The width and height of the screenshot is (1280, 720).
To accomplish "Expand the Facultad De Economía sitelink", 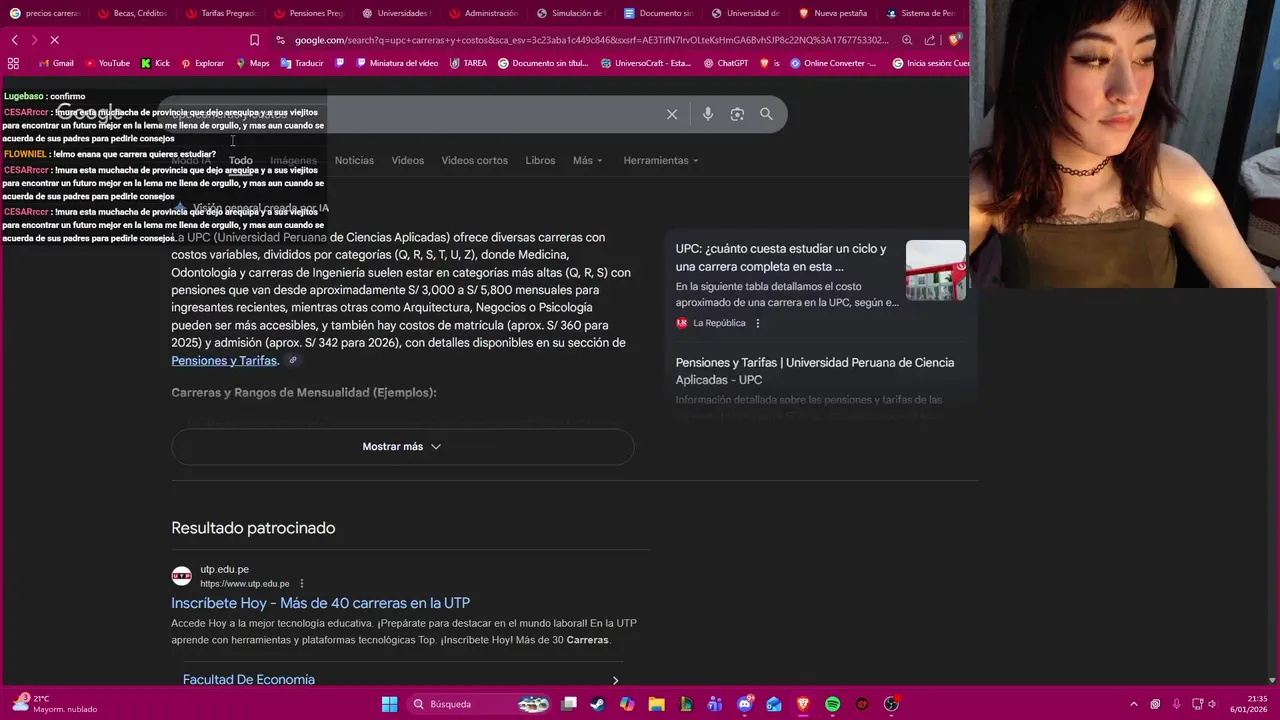I will [x=402, y=679].
